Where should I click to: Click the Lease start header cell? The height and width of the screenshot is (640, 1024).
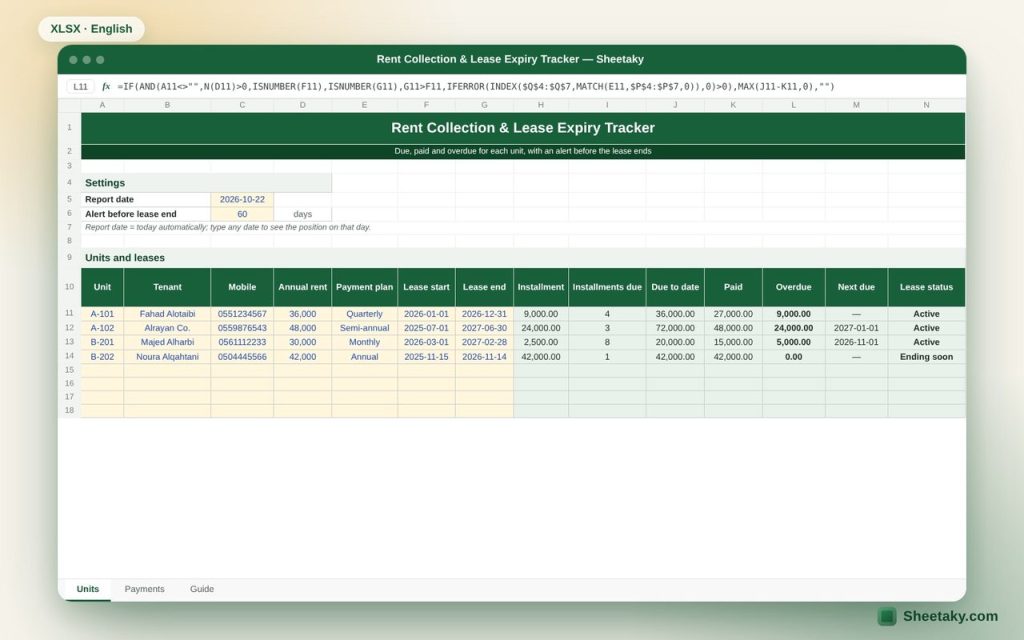pos(426,287)
